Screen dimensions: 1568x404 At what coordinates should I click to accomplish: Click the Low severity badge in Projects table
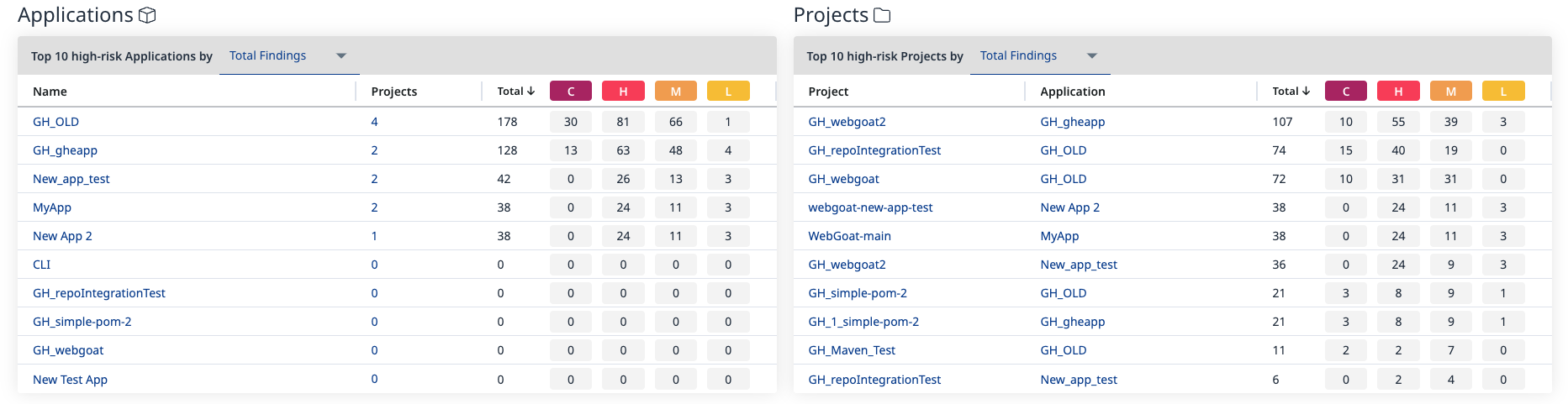pos(1503,92)
